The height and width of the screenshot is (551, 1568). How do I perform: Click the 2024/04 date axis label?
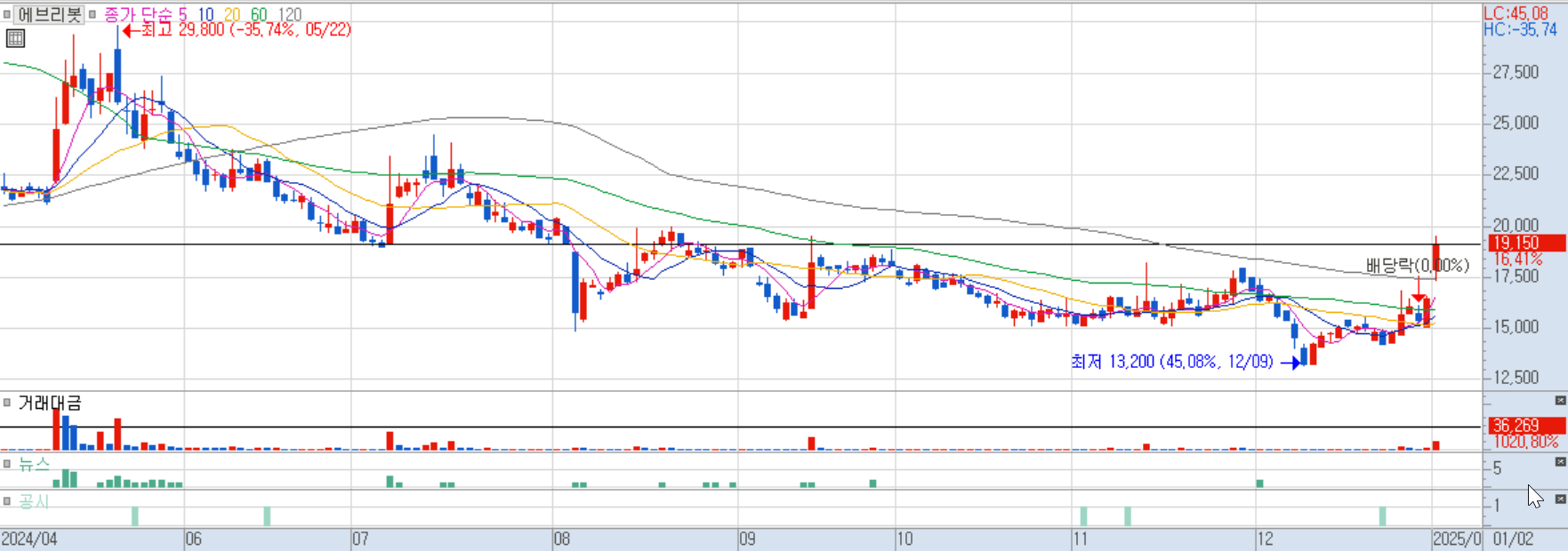tap(29, 539)
